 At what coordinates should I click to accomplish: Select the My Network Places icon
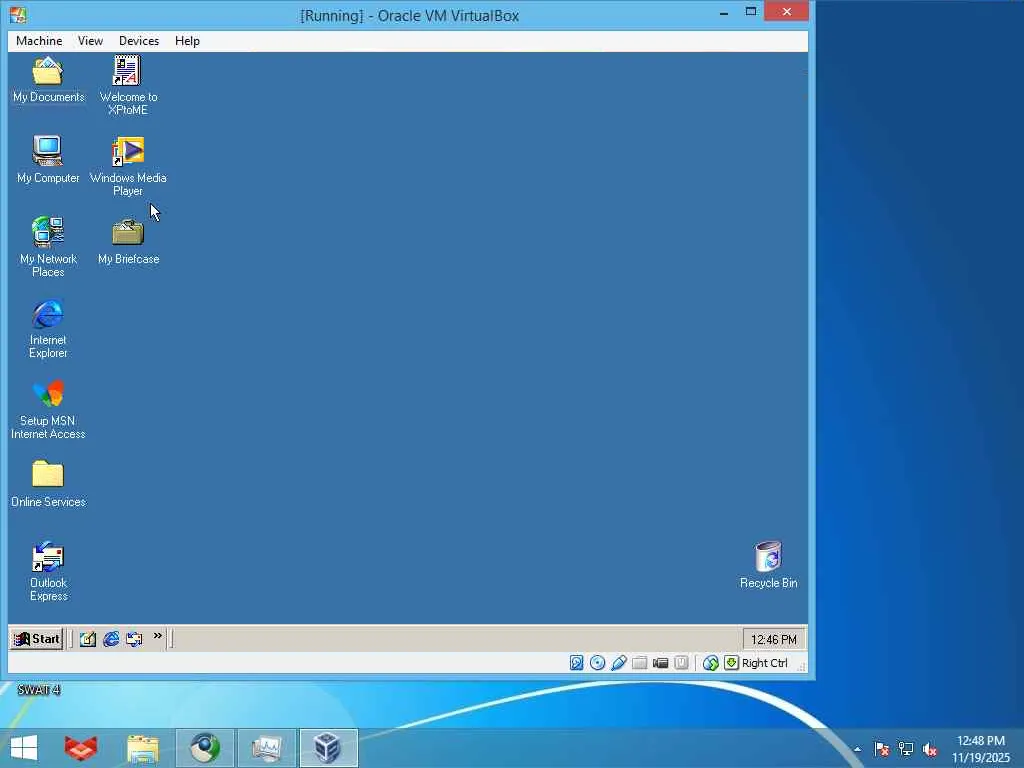48,247
